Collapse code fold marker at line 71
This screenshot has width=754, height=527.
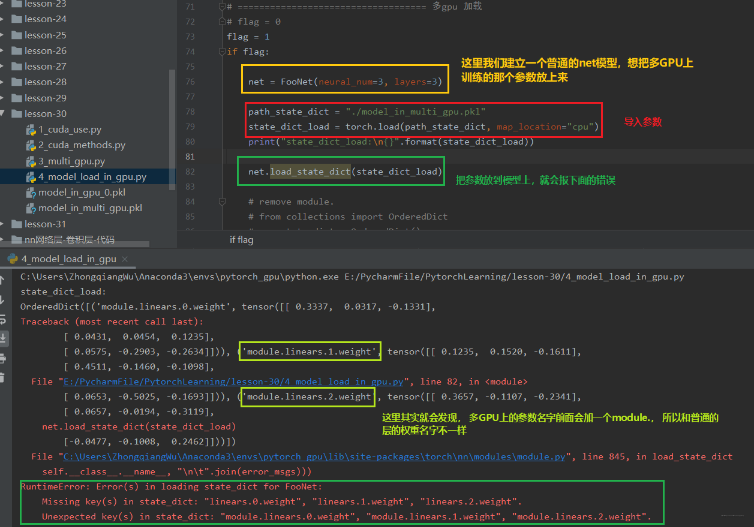click(x=222, y=7)
